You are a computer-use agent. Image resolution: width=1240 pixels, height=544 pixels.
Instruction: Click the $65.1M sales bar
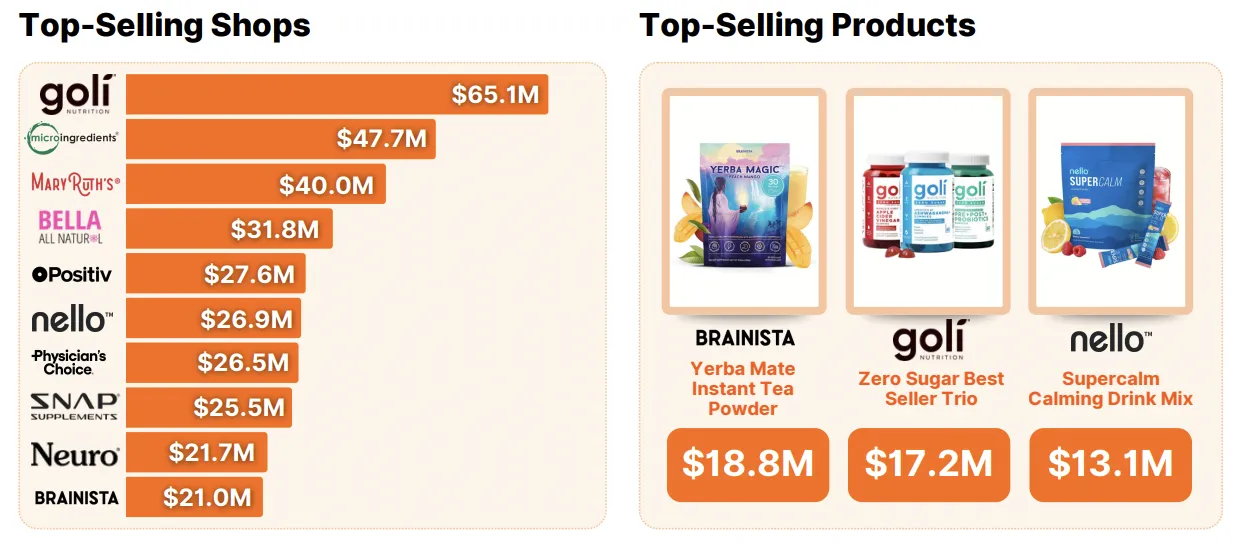pos(338,94)
